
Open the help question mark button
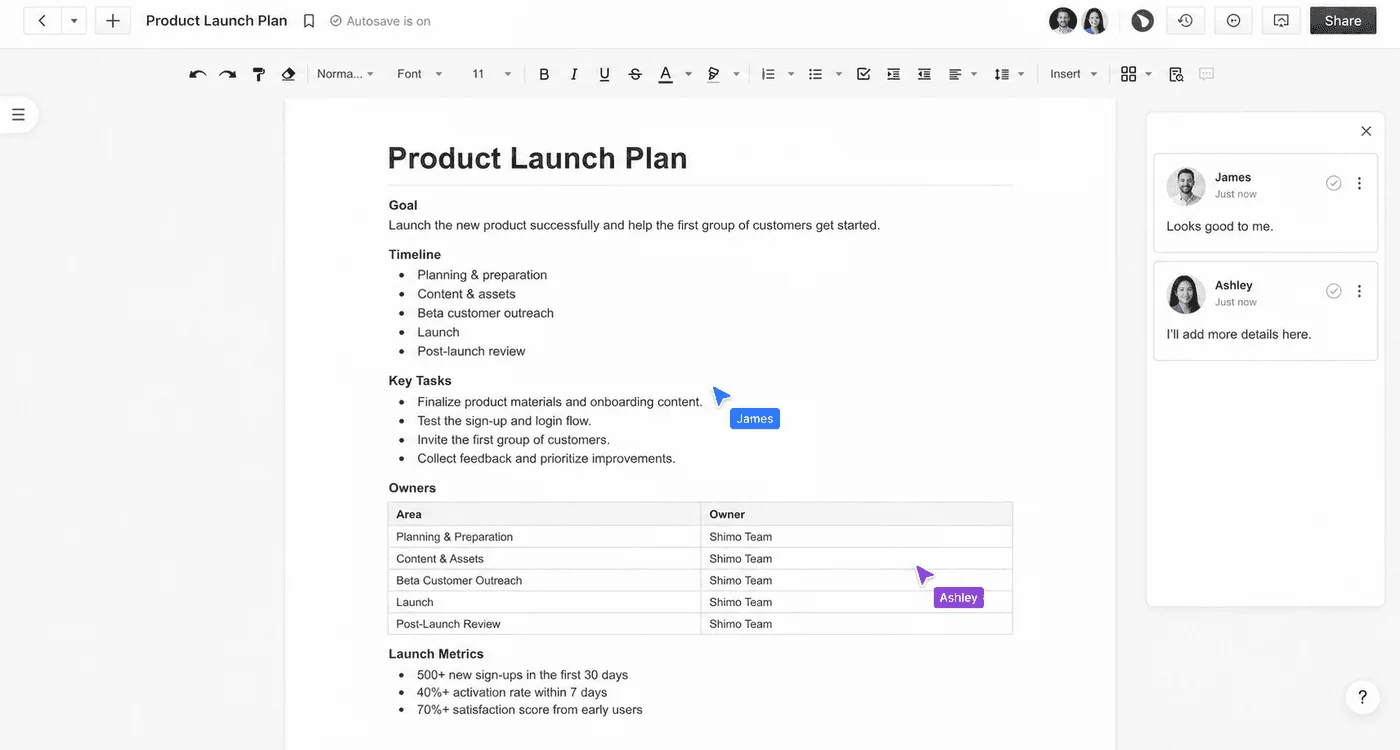1362,697
